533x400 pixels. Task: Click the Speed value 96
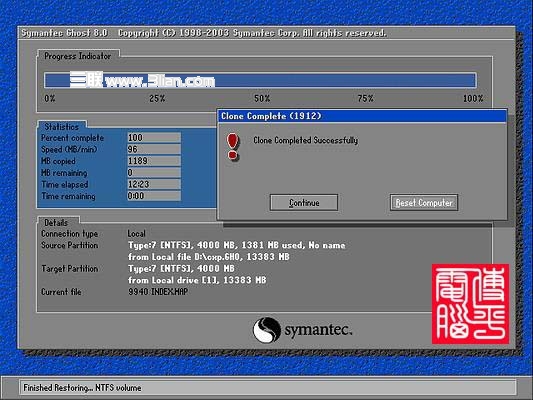pos(154,149)
